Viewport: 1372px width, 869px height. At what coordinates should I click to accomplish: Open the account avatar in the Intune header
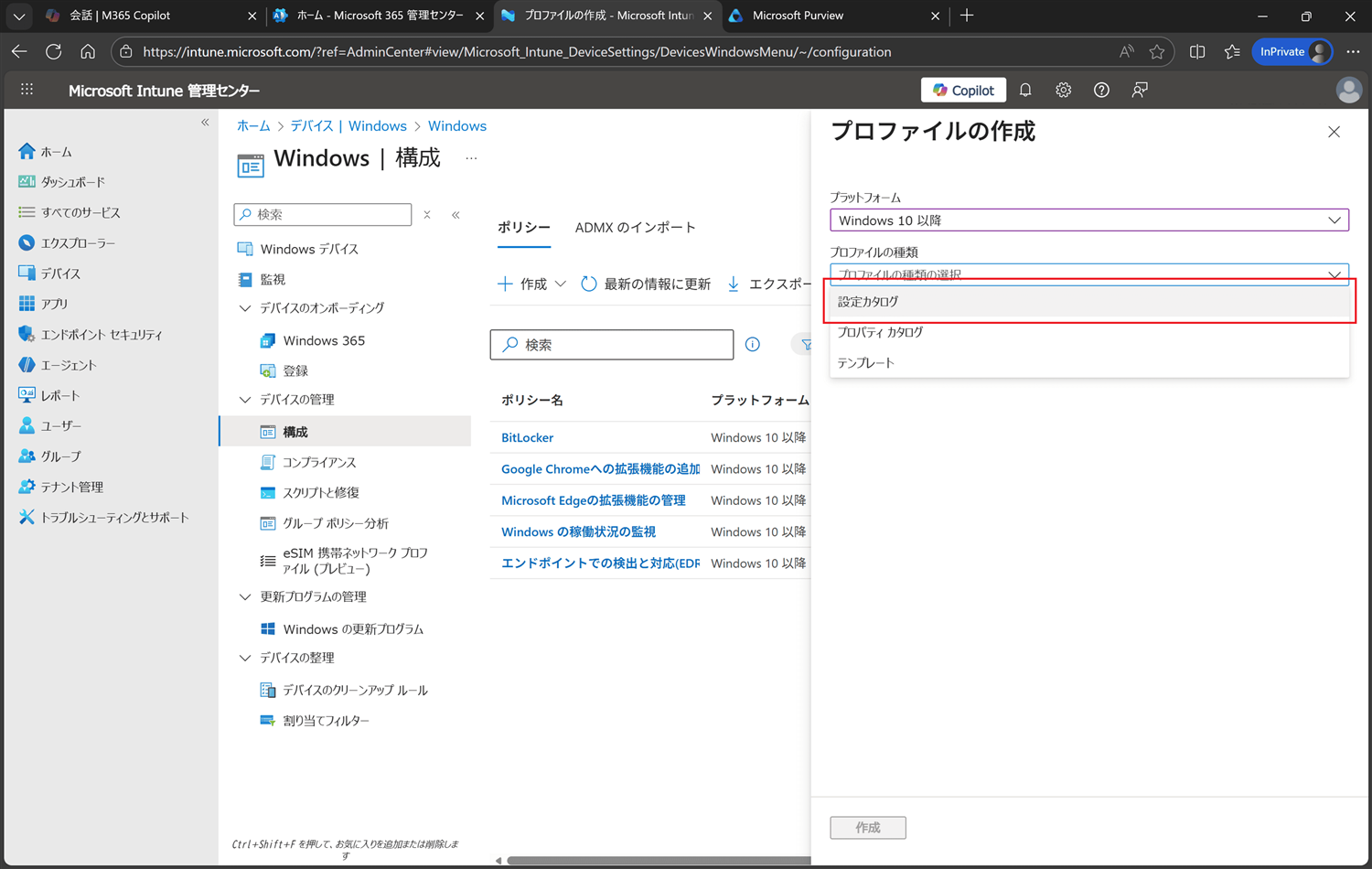(1348, 90)
